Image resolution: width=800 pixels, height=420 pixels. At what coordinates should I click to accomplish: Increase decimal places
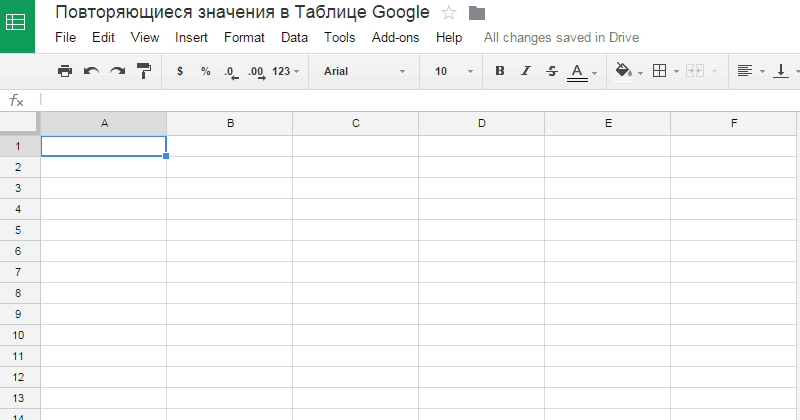tap(257, 73)
